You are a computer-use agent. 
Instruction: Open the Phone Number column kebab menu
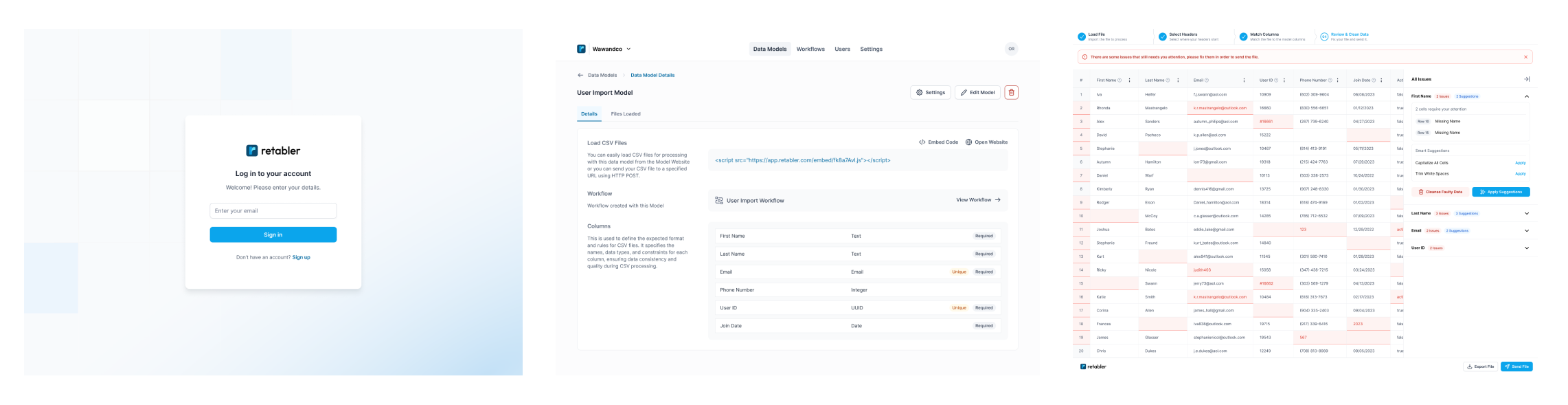(x=1338, y=80)
